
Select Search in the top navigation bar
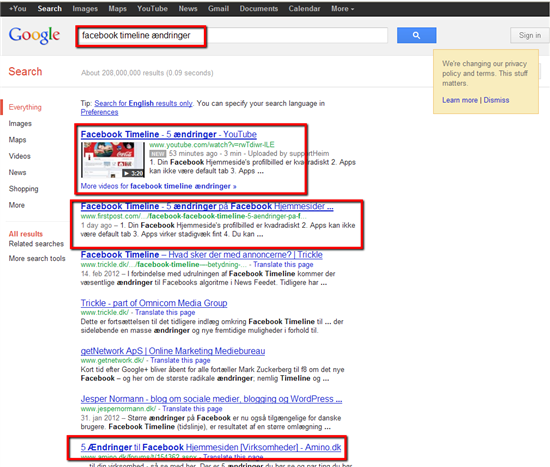coord(49,8)
